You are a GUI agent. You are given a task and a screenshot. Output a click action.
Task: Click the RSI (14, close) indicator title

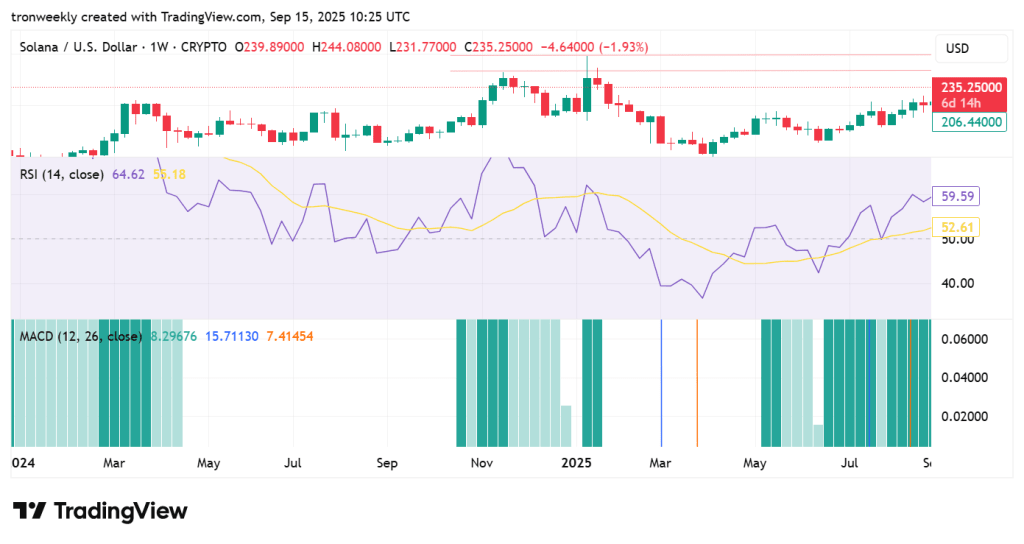point(61,174)
